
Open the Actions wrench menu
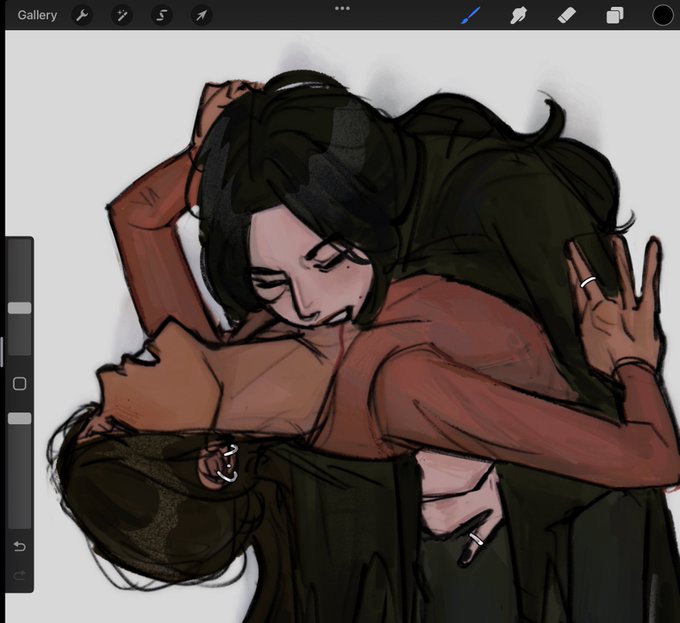(x=82, y=16)
